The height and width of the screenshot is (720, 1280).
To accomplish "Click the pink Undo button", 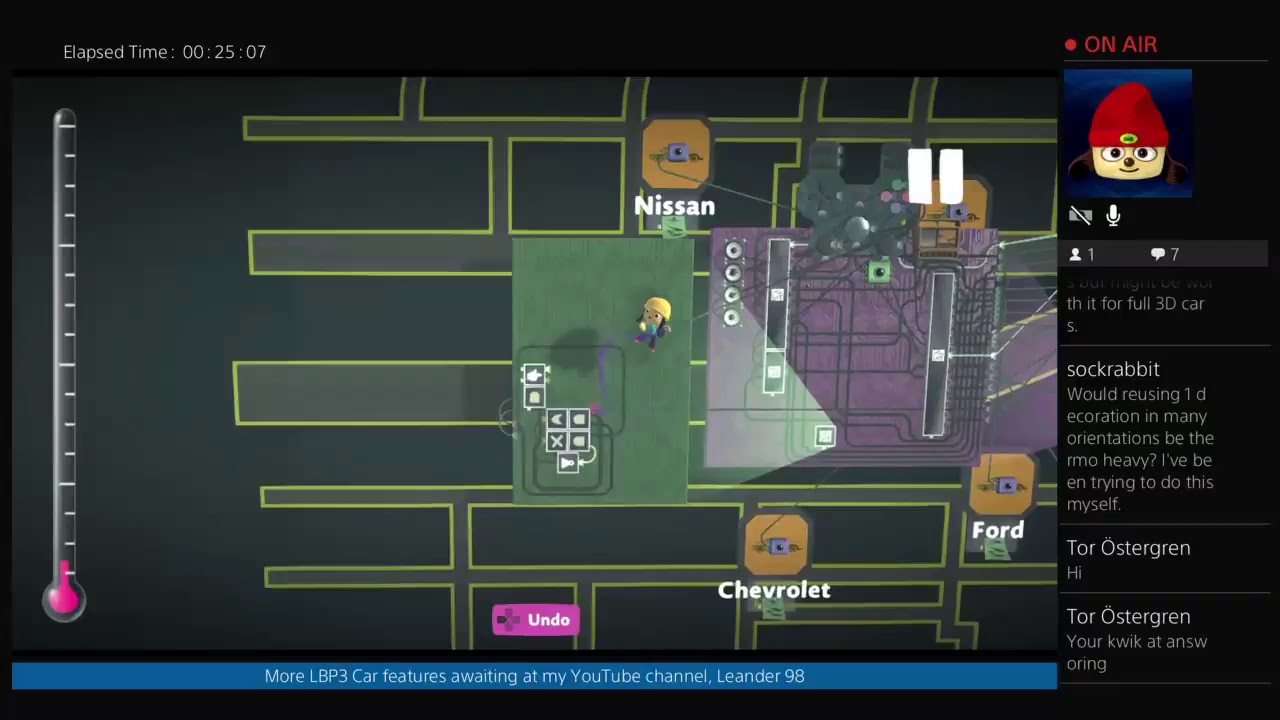I will [x=535, y=620].
